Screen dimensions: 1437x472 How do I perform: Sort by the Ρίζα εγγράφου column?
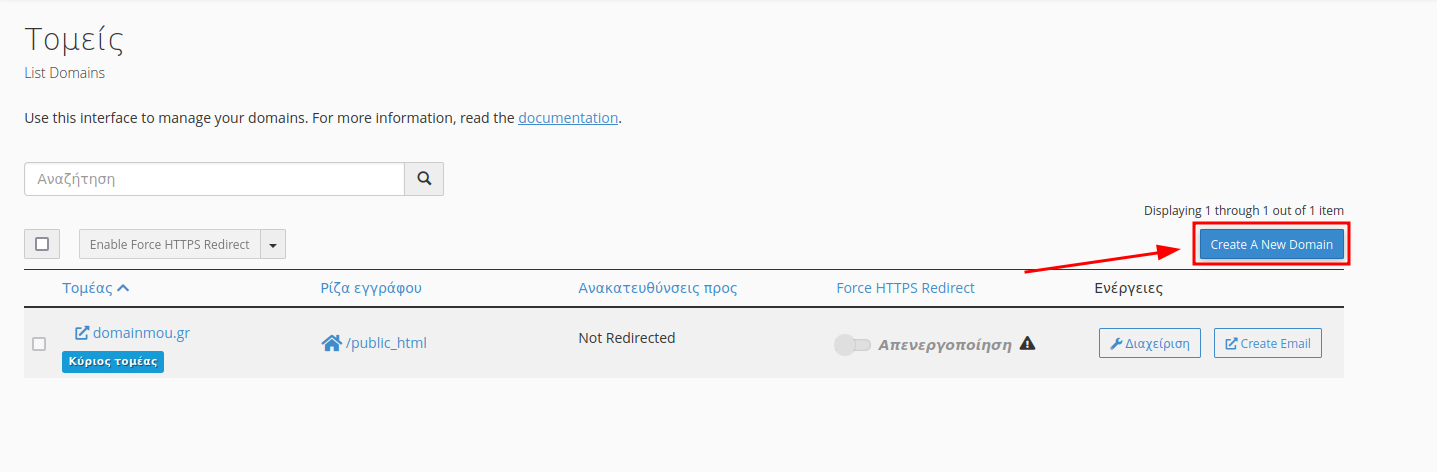tap(371, 288)
